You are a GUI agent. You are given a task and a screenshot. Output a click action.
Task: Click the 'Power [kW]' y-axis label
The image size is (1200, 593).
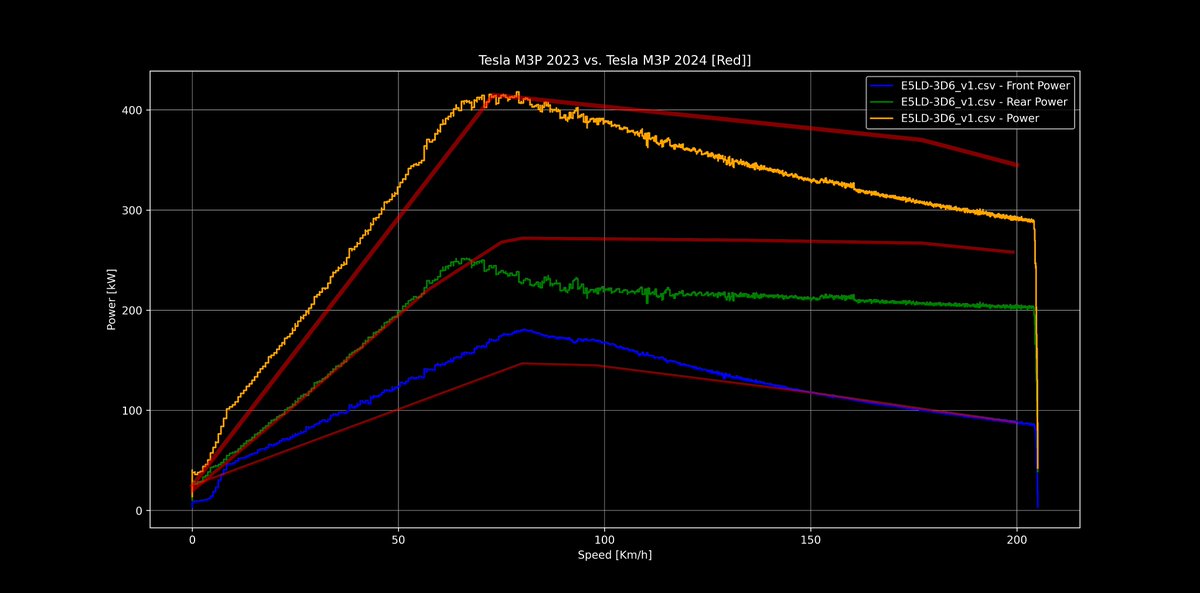pos(112,300)
